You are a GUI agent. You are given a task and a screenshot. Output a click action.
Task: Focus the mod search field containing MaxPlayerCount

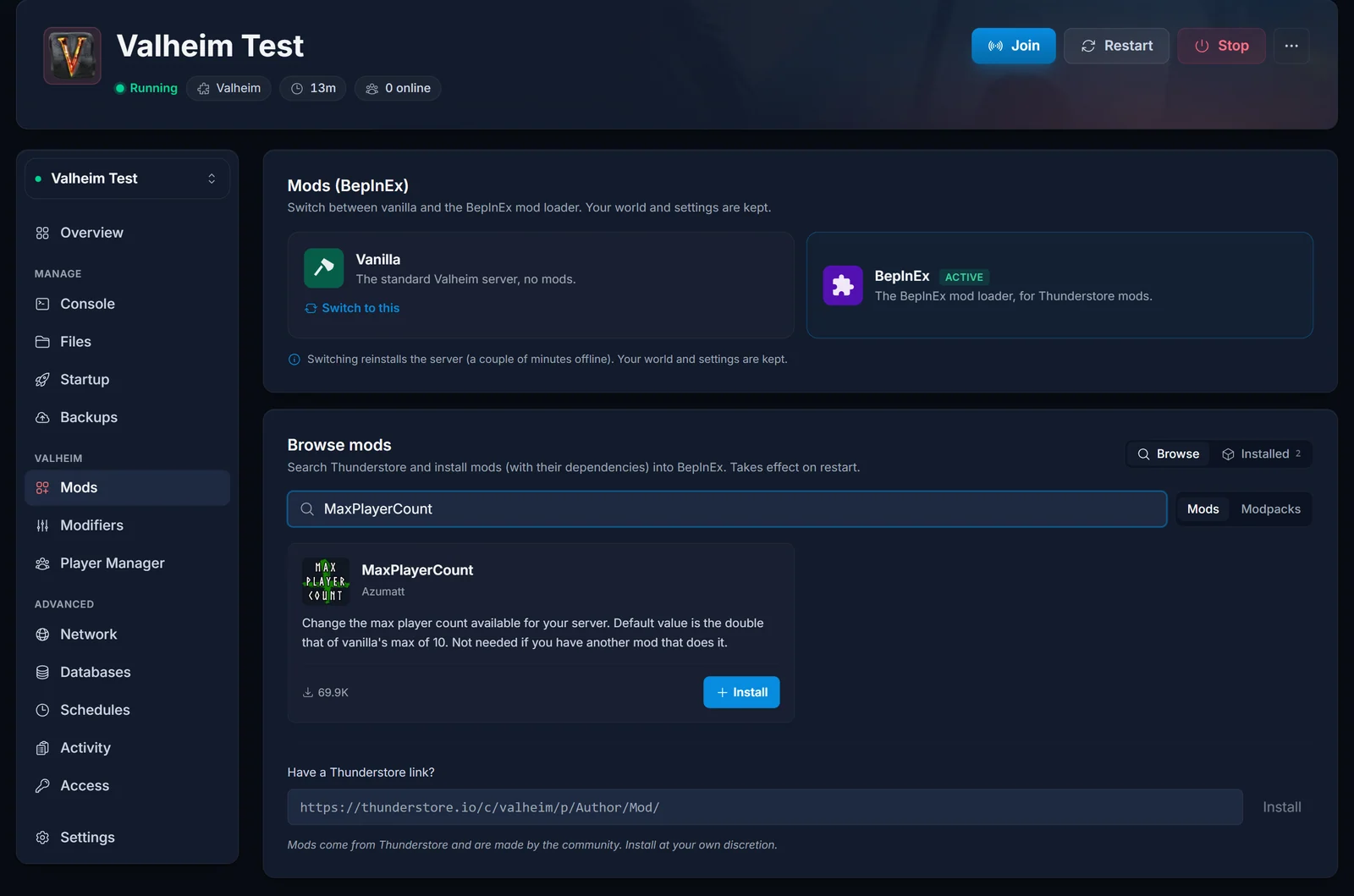pyautogui.click(x=727, y=509)
